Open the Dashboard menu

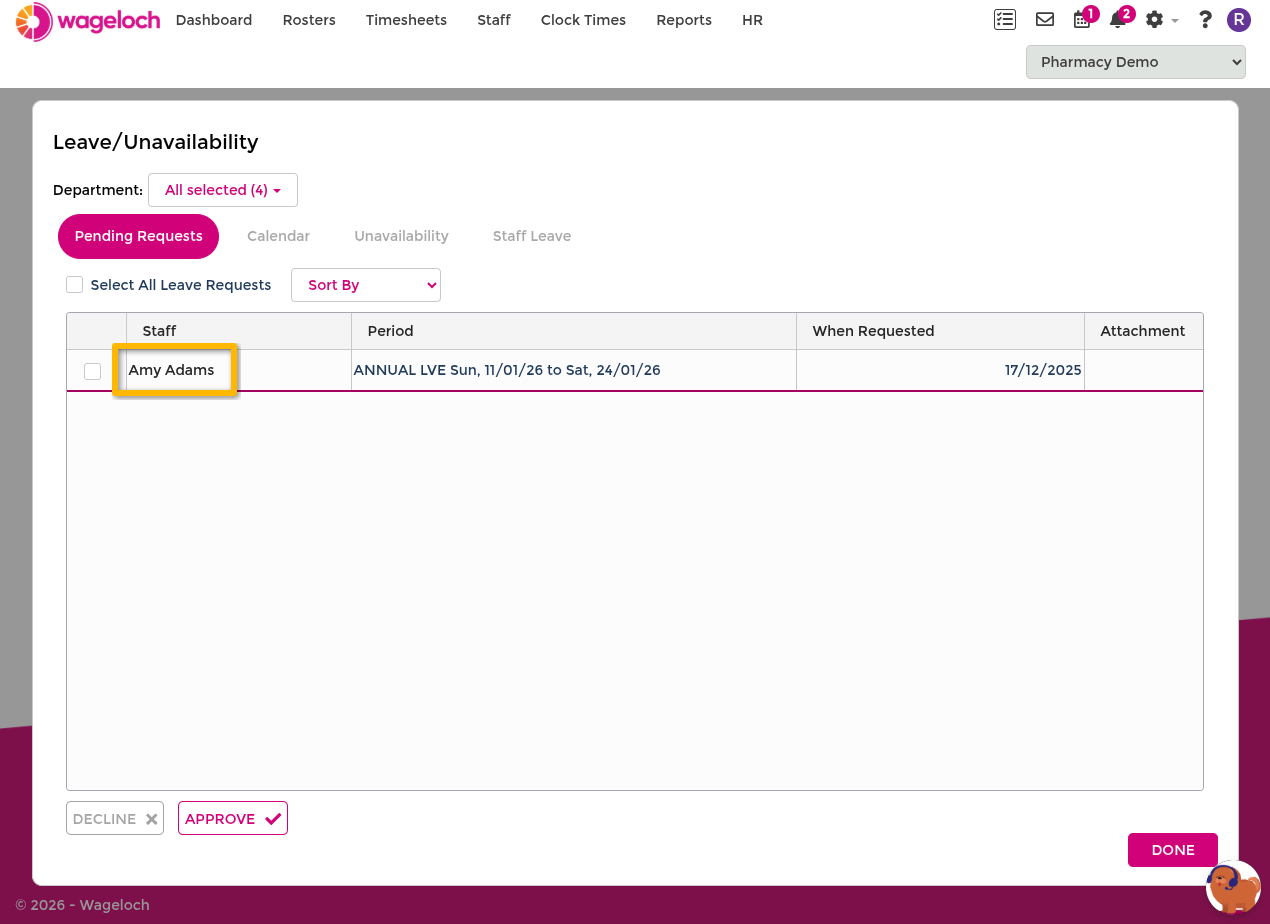(x=214, y=20)
